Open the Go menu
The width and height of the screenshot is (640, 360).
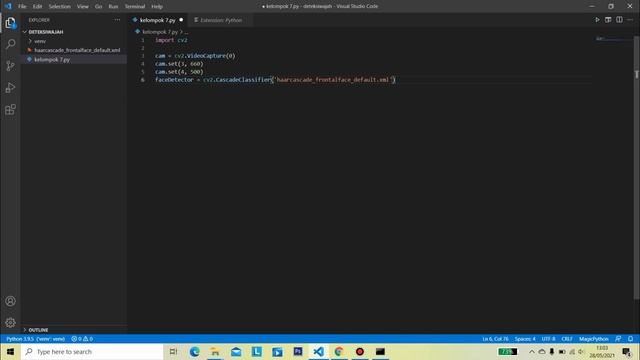(x=98, y=7)
